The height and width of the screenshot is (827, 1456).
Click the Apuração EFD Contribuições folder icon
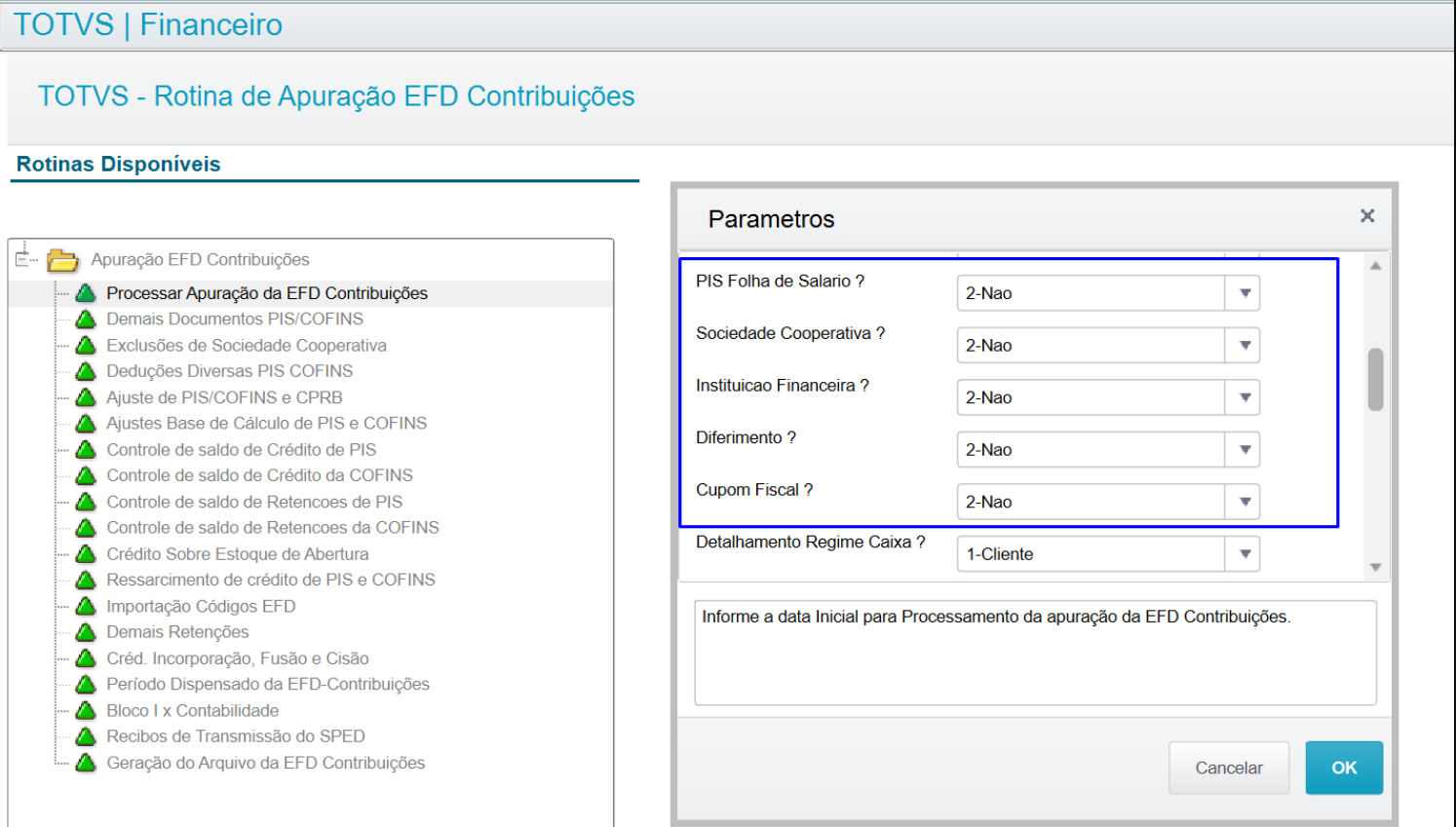pyautogui.click(x=62, y=260)
